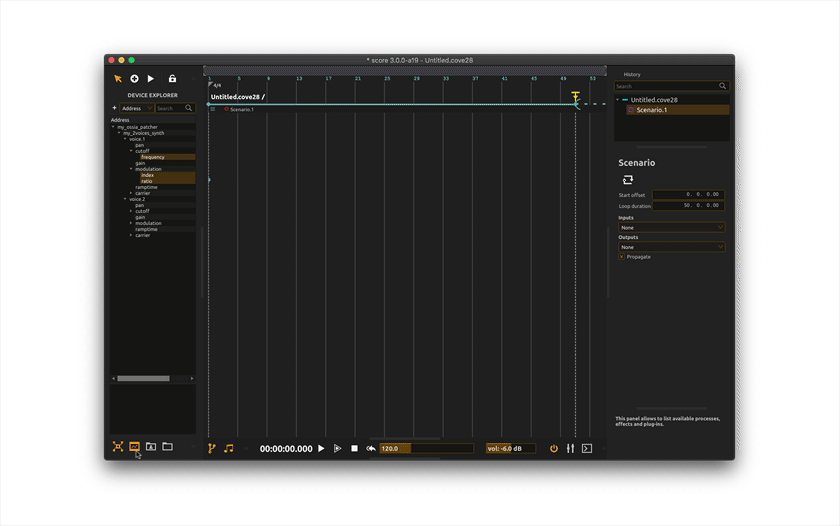Click the Untitled.cove28 breadcrumb in timeline
Image resolution: width=840 pixels, height=526 pixels.
pos(235,97)
